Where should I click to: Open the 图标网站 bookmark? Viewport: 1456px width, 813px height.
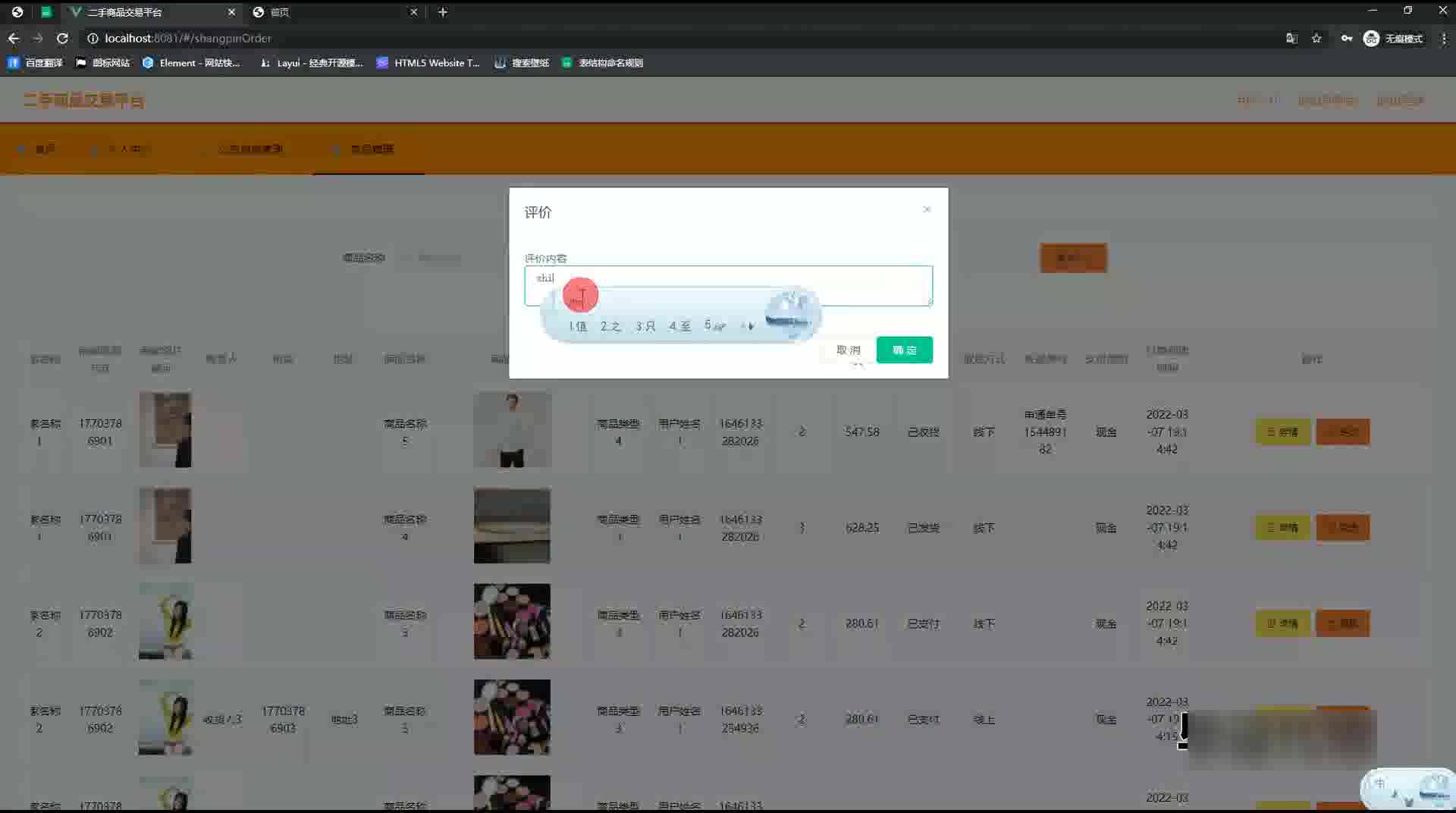[x=103, y=63]
